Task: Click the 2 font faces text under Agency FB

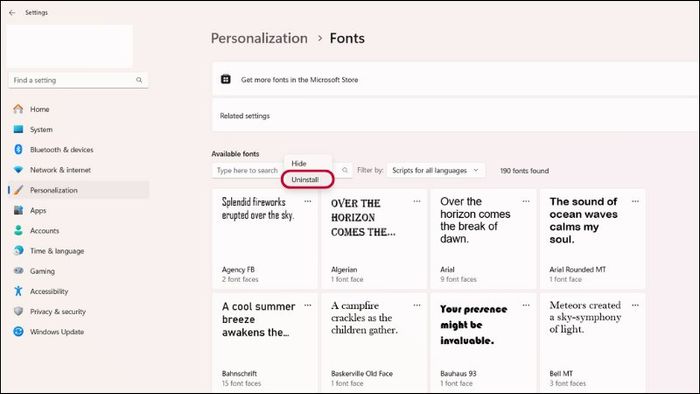Action: tap(240, 280)
